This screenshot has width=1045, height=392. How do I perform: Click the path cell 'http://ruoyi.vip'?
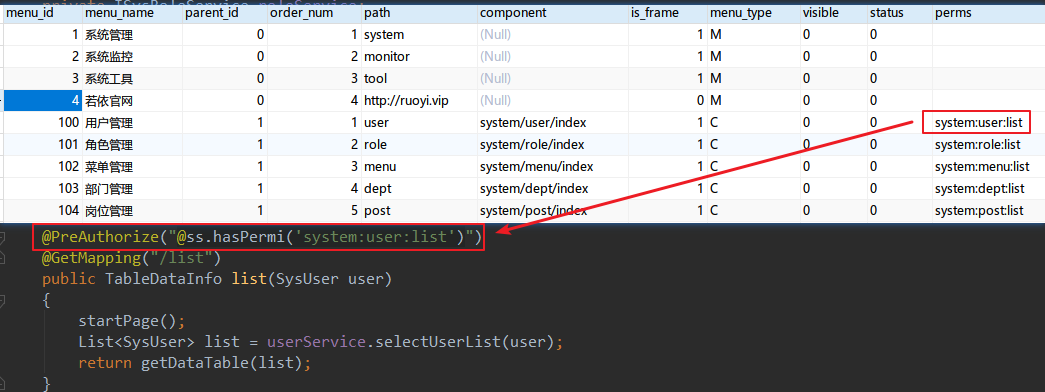tap(419, 101)
